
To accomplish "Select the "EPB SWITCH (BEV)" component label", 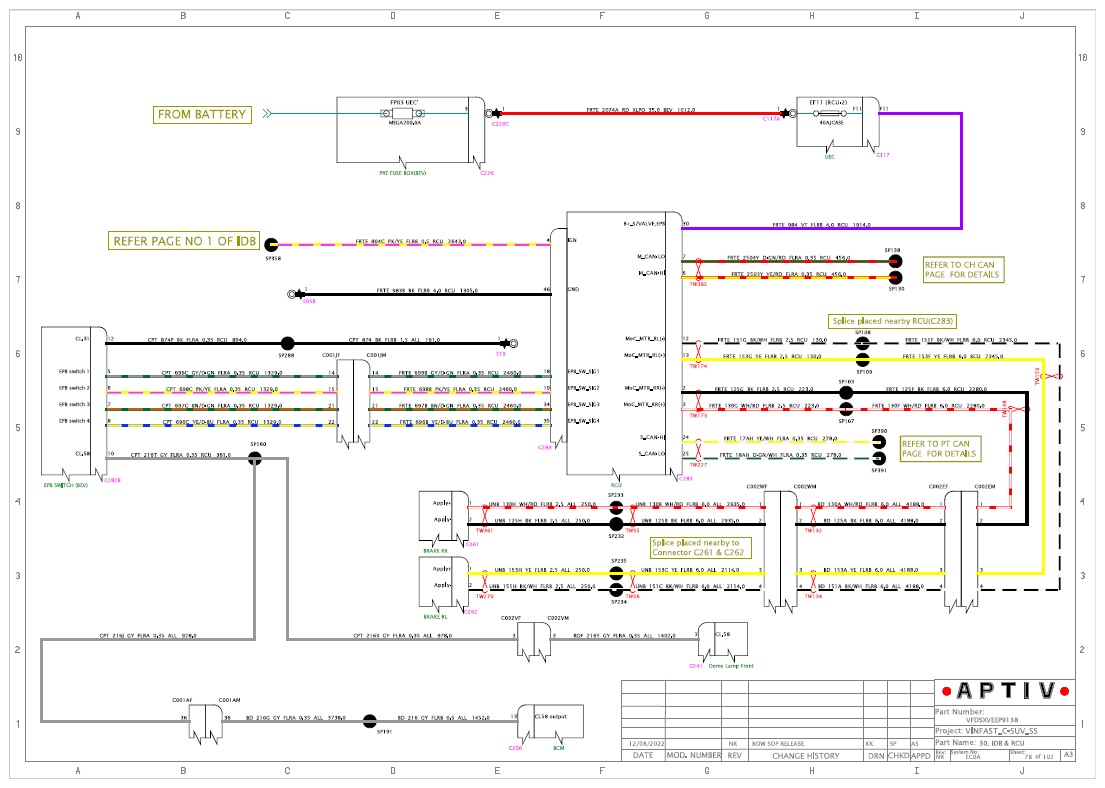I will (x=66, y=485).
